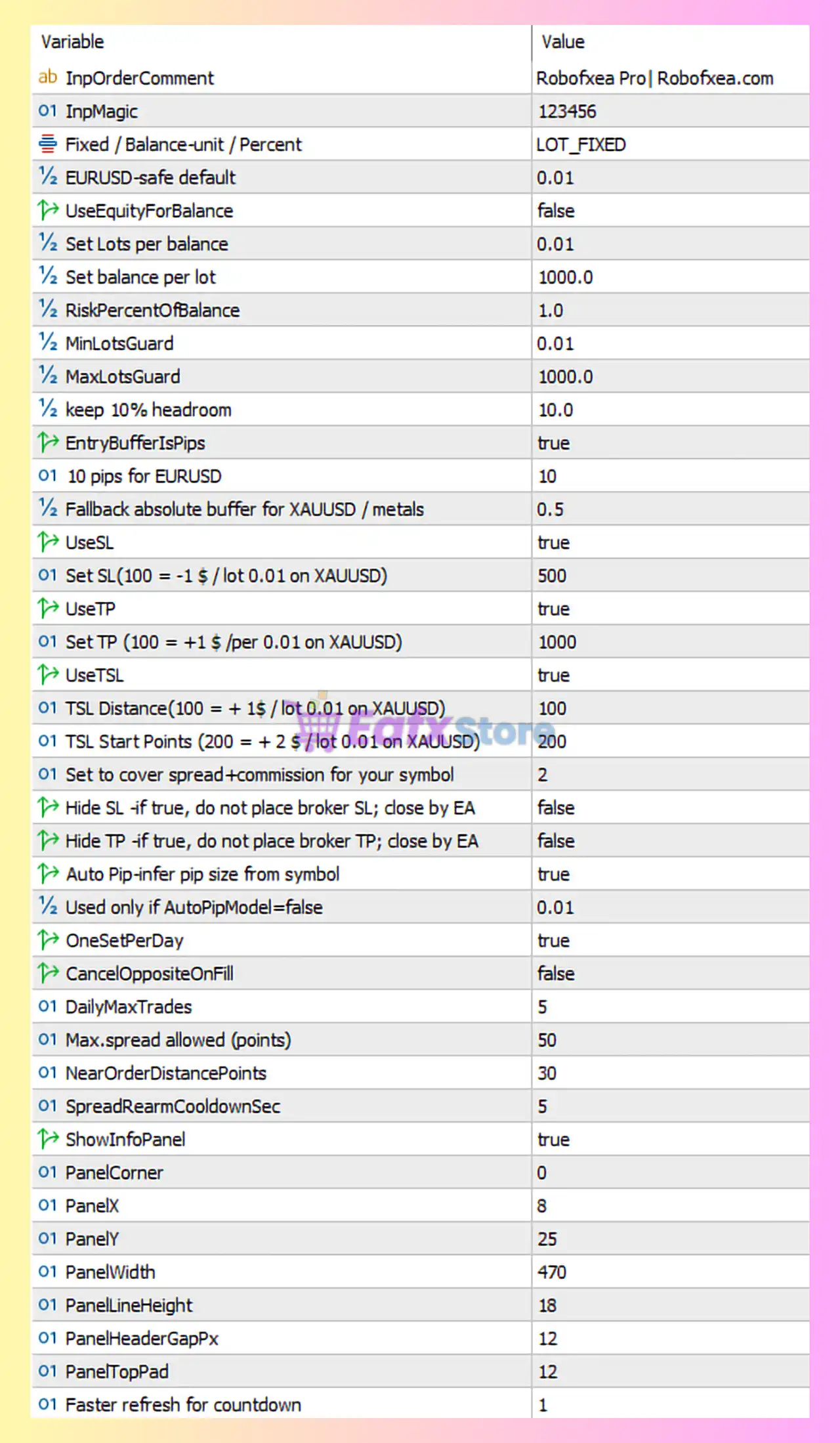Edit the PanelY value 25
Screen dimensions: 840x1443
coord(547,1239)
